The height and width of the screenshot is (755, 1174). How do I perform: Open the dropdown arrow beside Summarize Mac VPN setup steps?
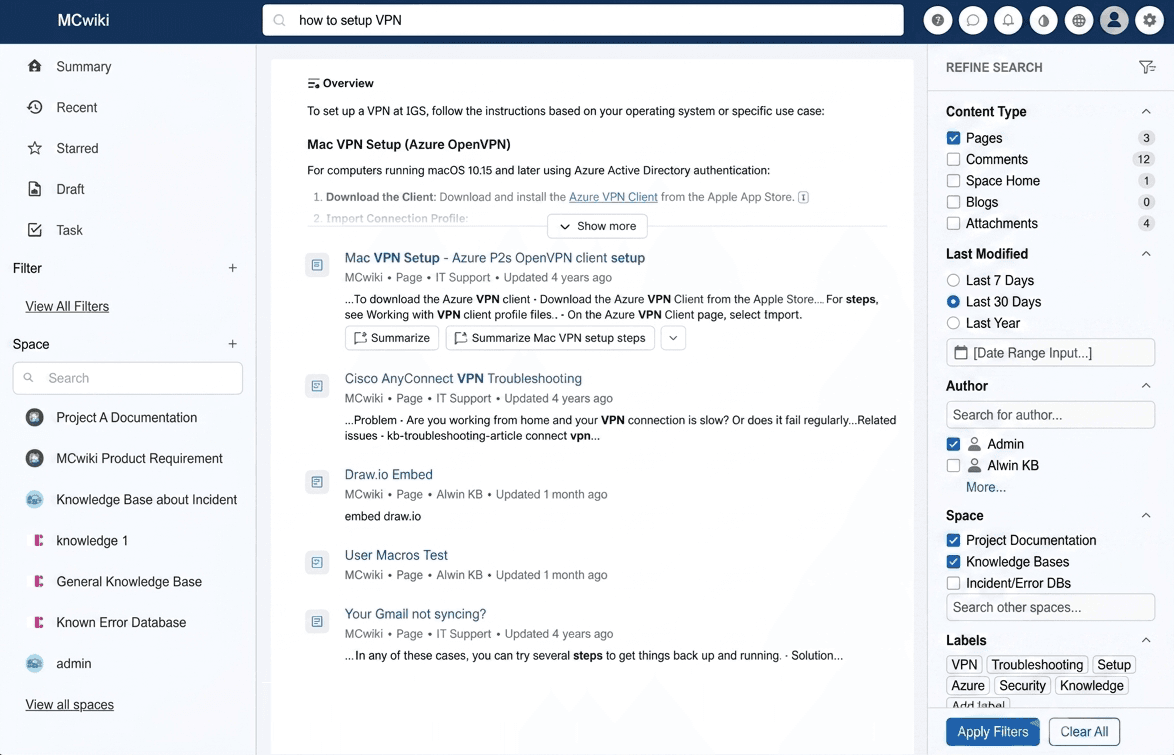coord(673,338)
